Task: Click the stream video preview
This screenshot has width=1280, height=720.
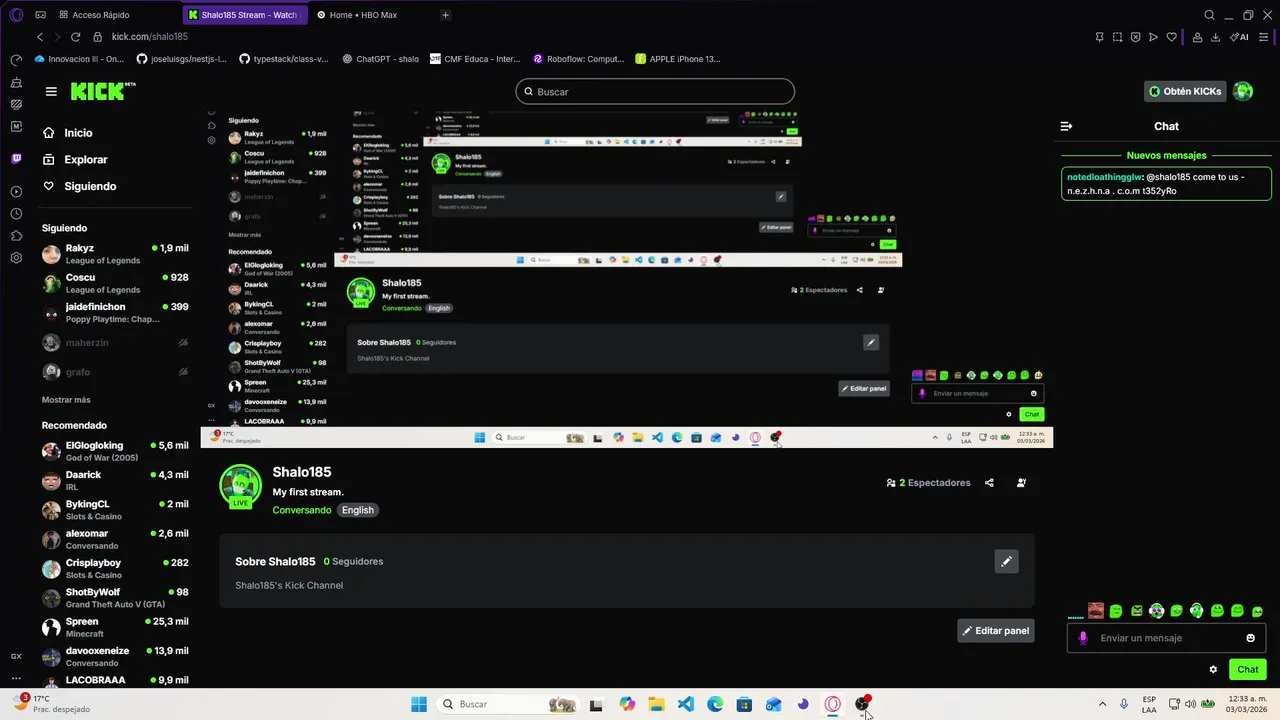Action: tap(626, 278)
